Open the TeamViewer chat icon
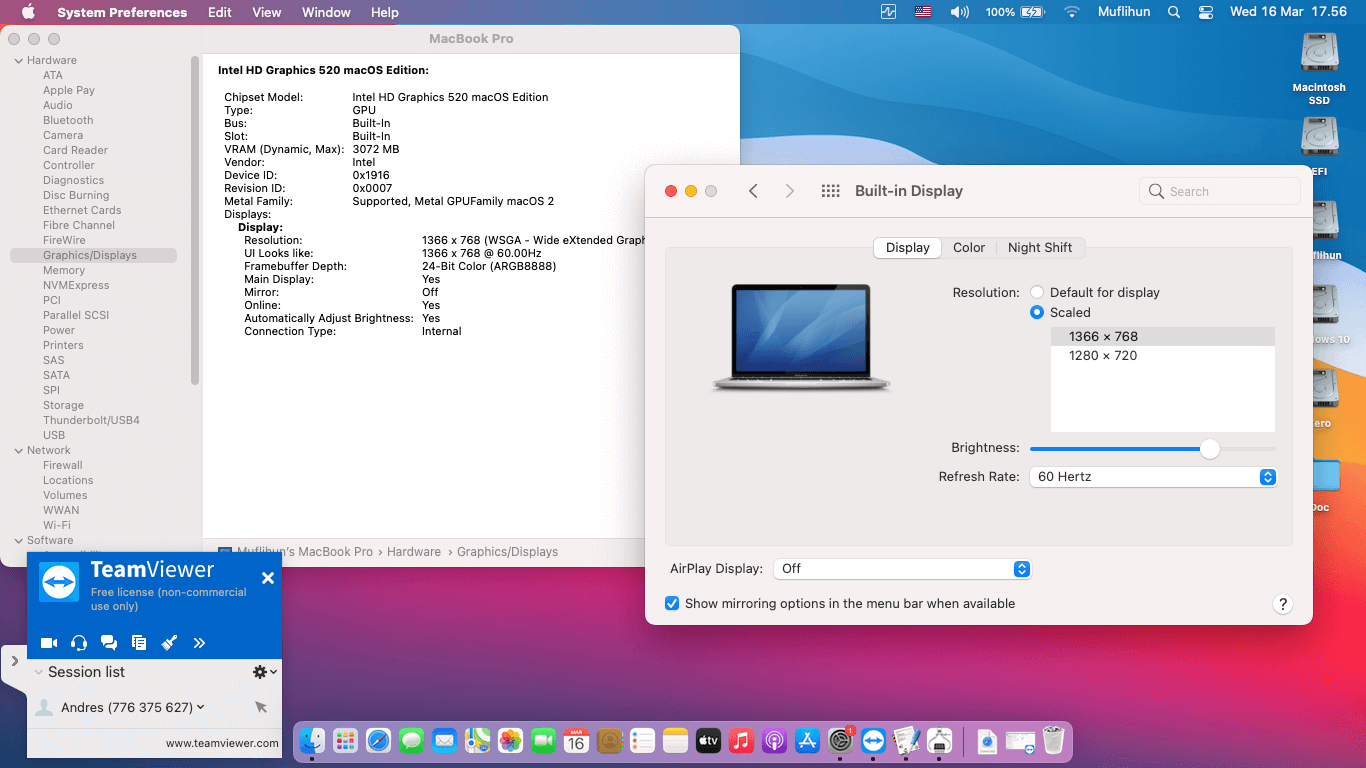 point(109,643)
